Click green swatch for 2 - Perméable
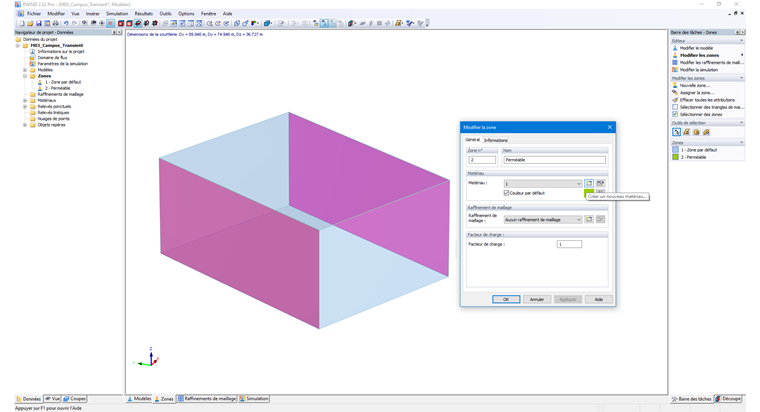The width and height of the screenshot is (760, 412). pos(675,157)
